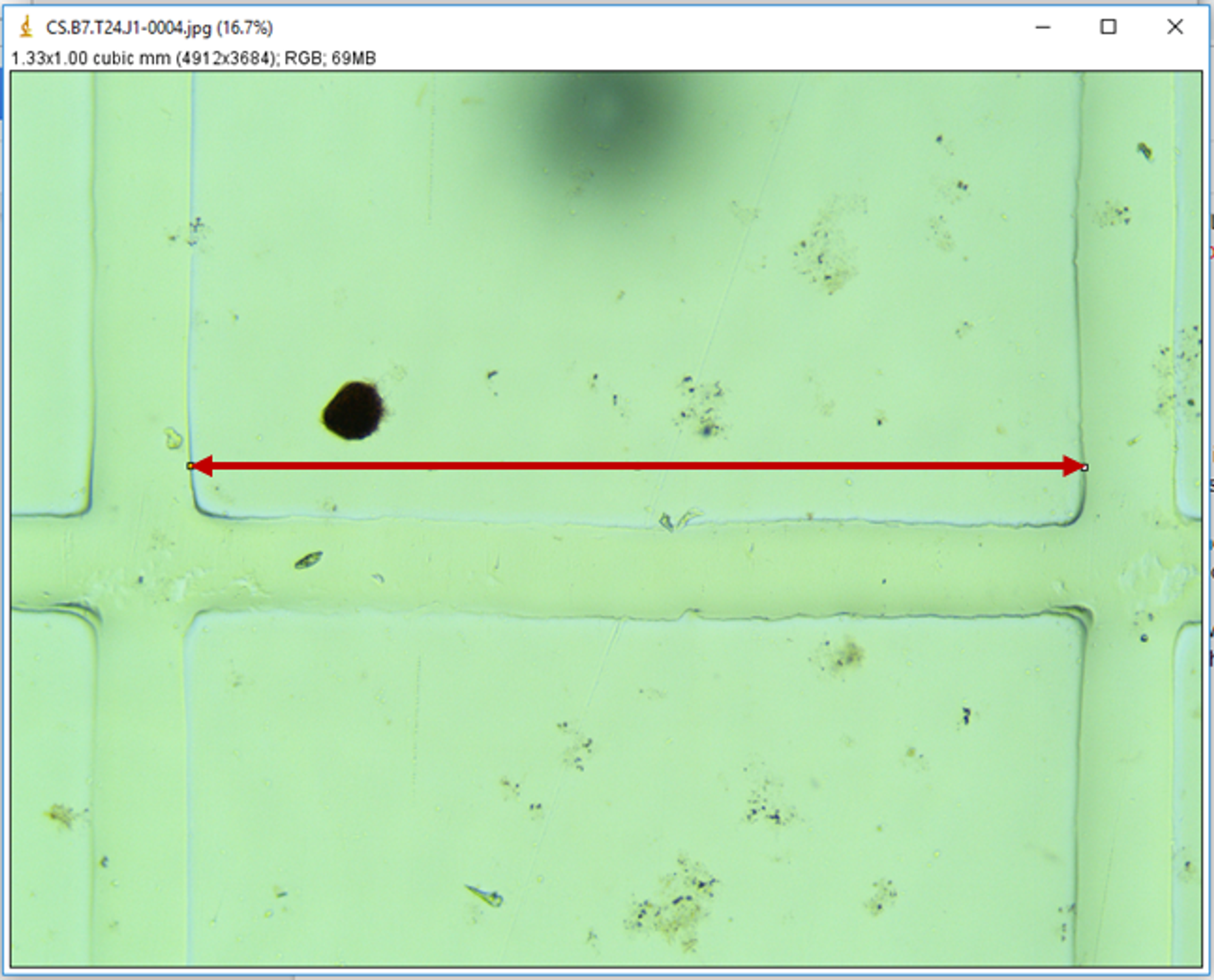The height and width of the screenshot is (980, 1214).
Task: Click the middle of the red arrow line
Action: (637, 466)
